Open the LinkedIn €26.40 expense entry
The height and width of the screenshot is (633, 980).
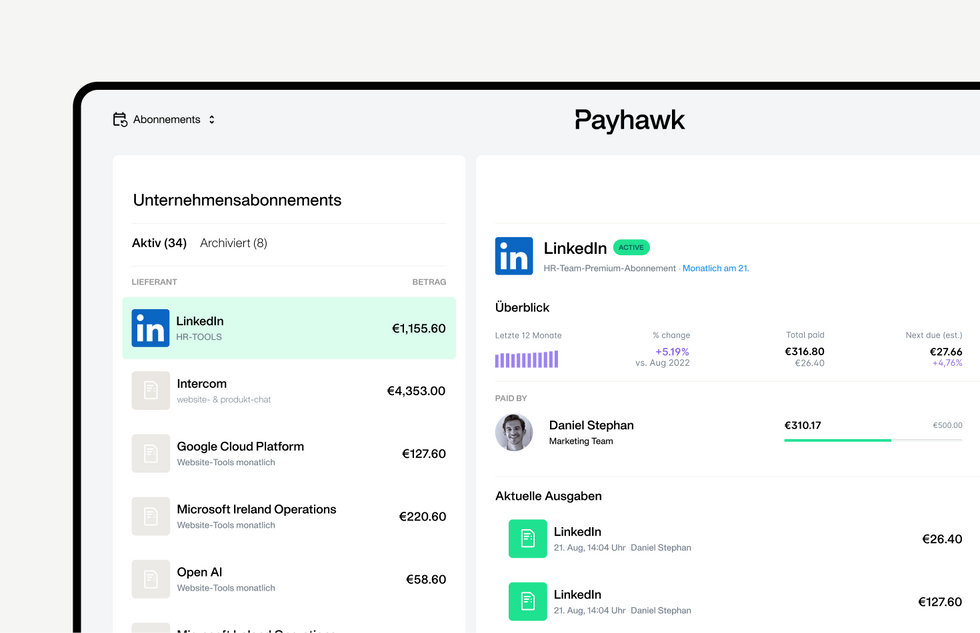[x=735, y=539]
